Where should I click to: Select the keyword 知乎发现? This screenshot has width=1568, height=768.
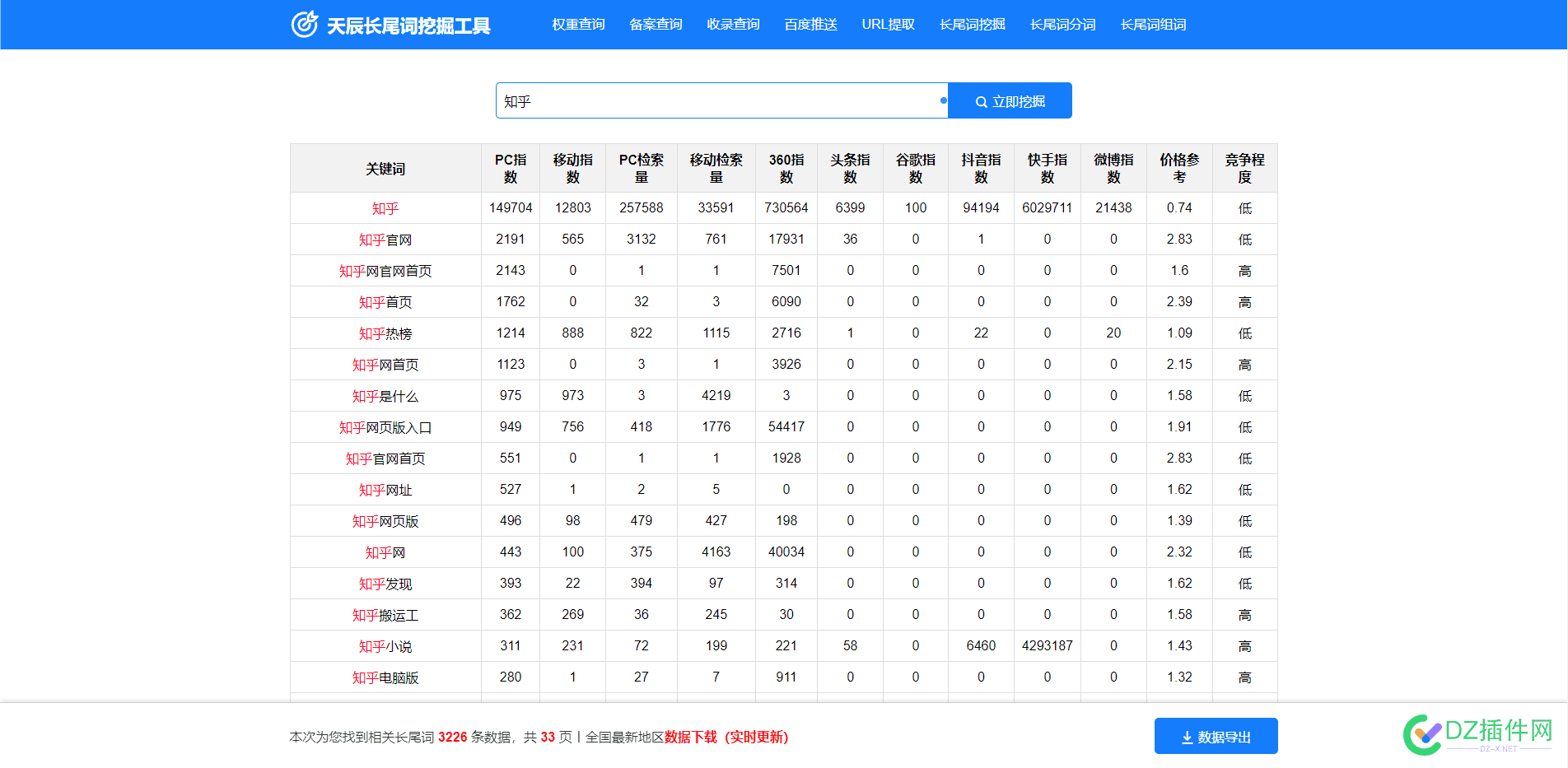coord(385,584)
